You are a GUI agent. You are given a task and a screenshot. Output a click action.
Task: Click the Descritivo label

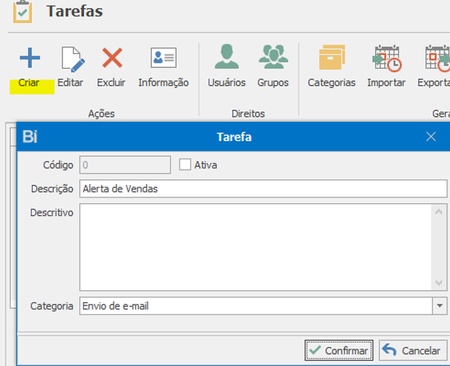[52, 213]
